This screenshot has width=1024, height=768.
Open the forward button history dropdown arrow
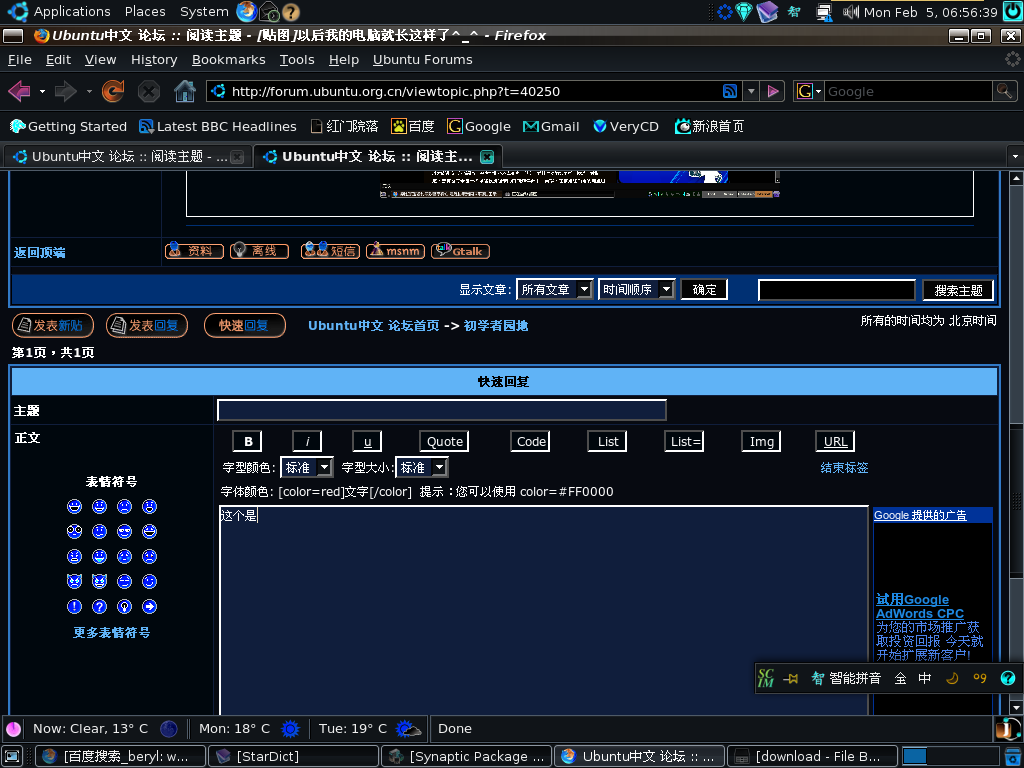[x=89, y=91]
